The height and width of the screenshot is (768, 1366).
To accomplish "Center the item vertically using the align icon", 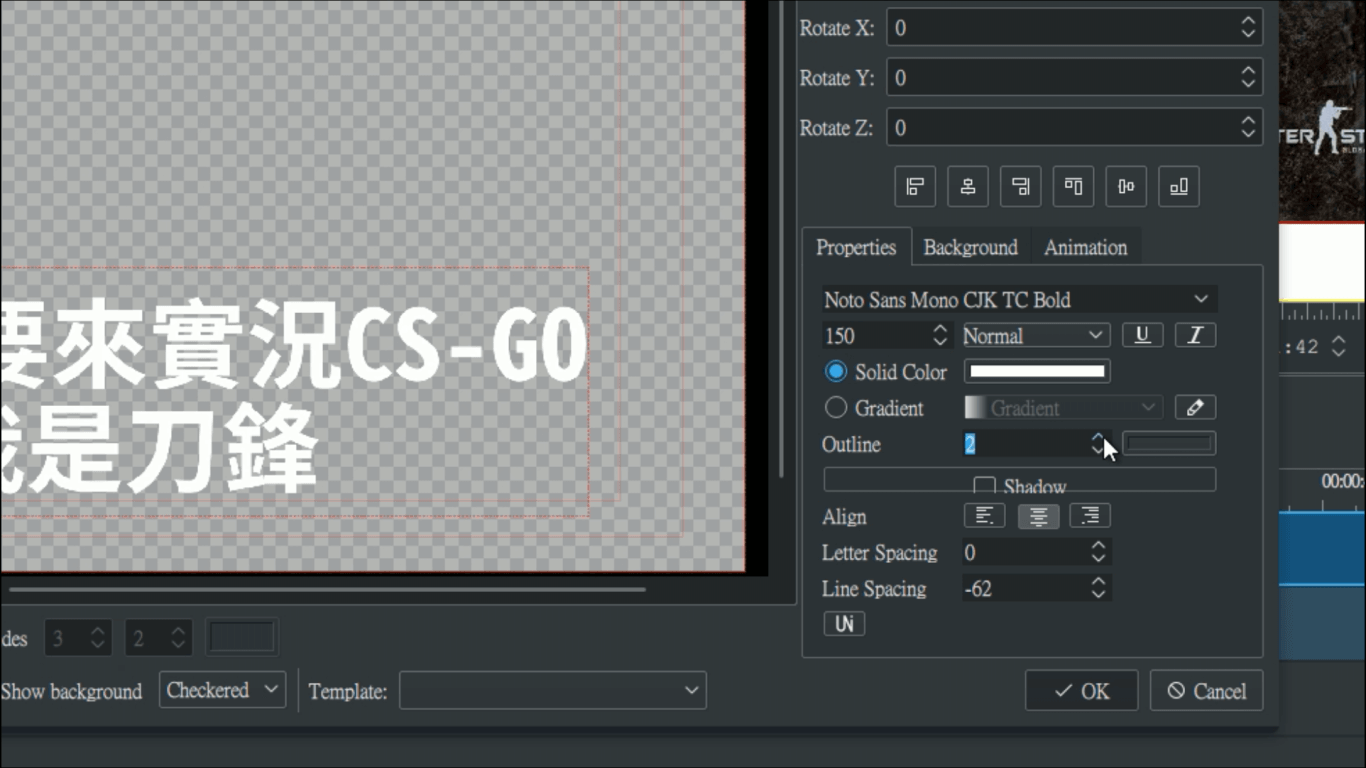I will (x=1126, y=187).
